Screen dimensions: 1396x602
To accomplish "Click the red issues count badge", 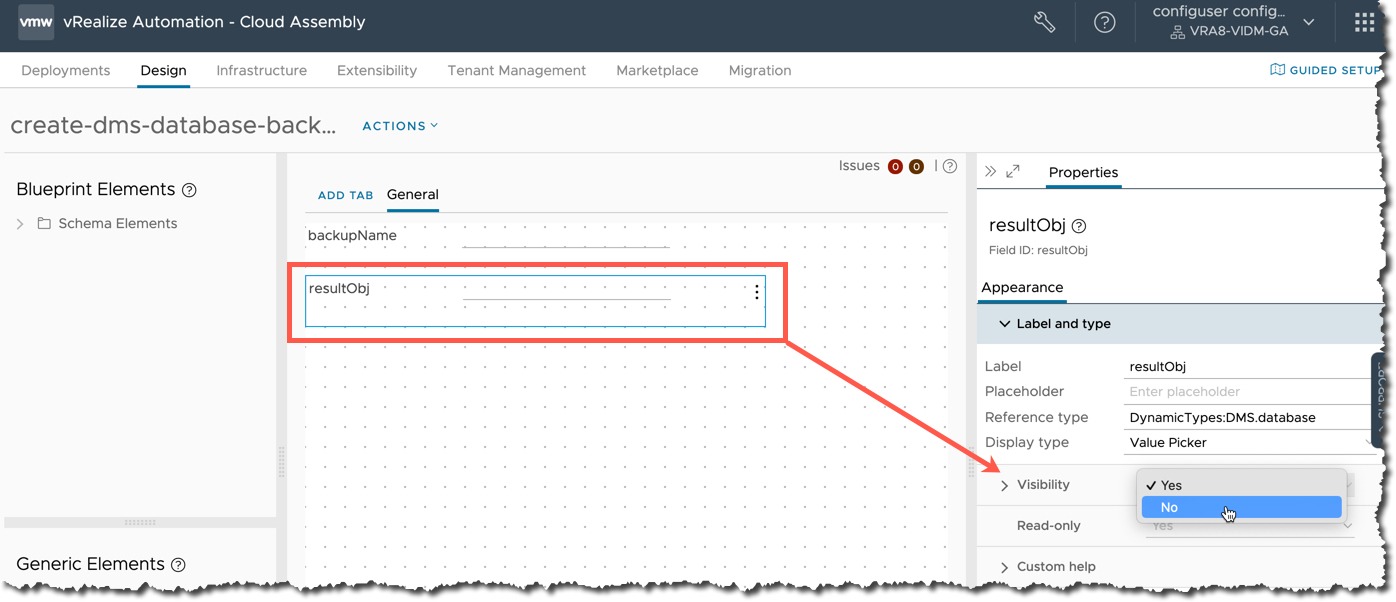I will (x=895, y=167).
